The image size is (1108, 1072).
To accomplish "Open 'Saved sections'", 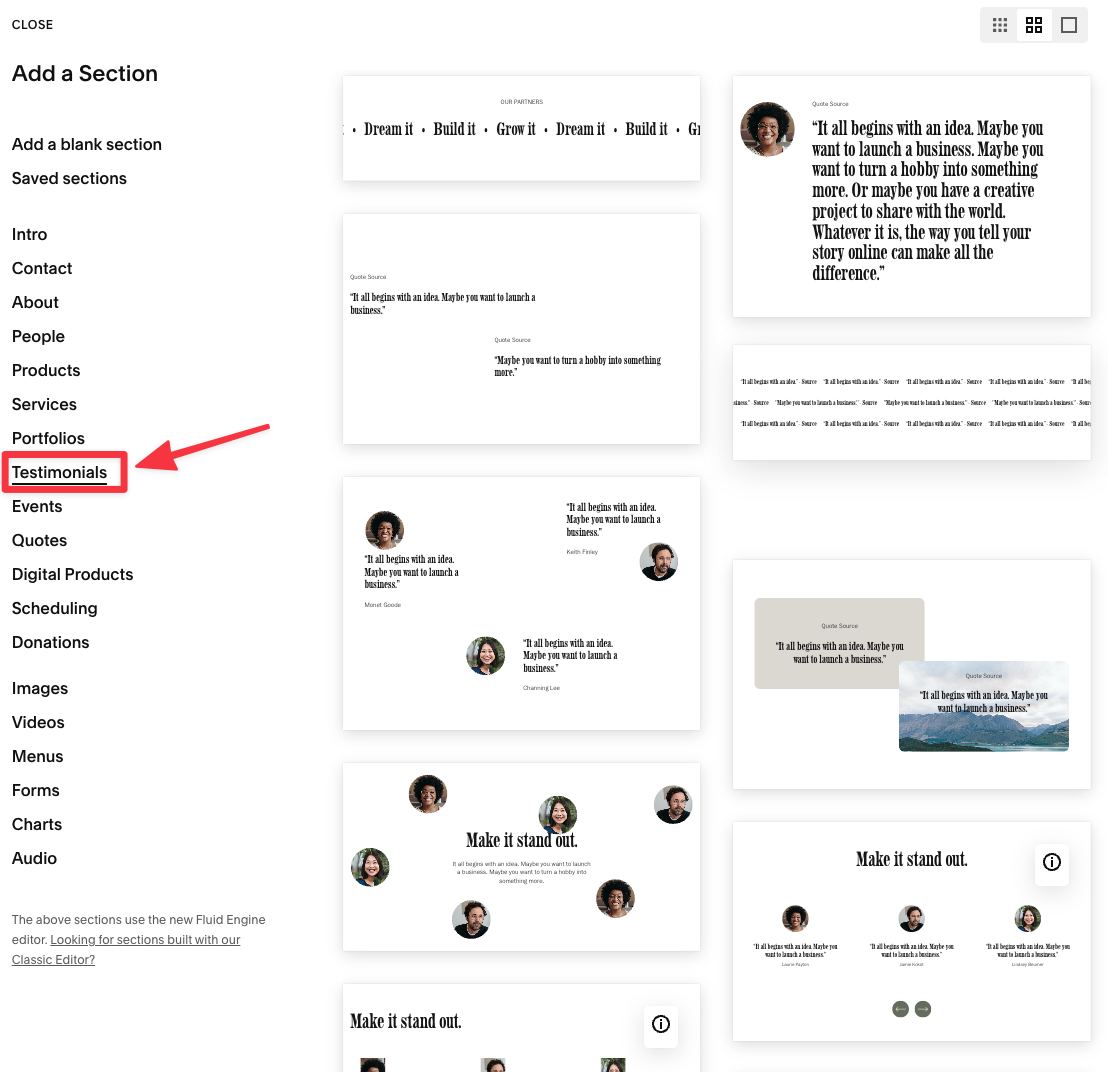I will pyautogui.click(x=69, y=178).
